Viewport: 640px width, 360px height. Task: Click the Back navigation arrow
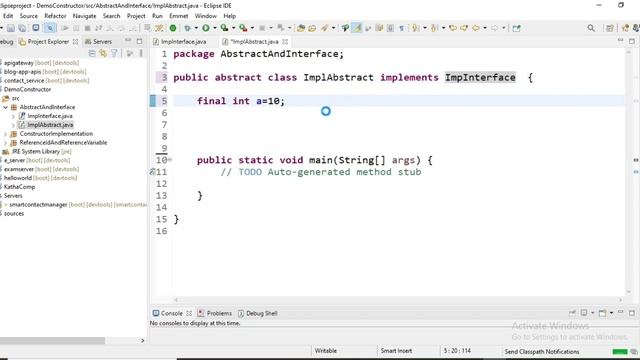476,28
